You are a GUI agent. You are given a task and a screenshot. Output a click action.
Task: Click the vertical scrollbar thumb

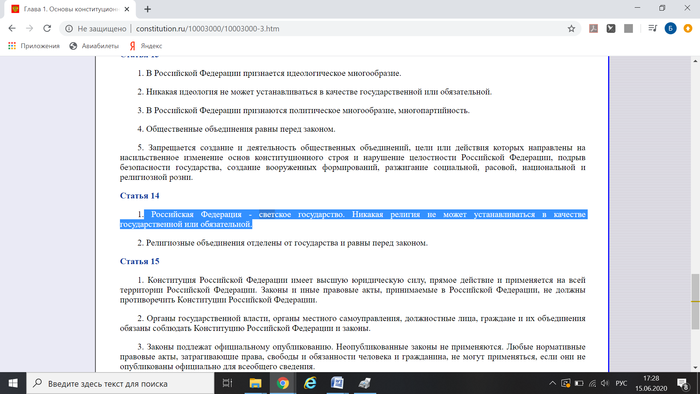pyautogui.click(x=695, y=301)
